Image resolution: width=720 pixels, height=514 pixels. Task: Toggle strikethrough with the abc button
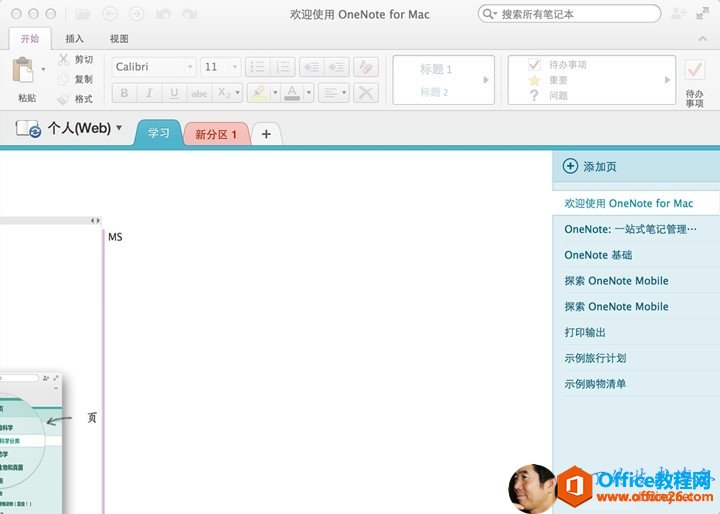pyautogui.click(x=199, y=93)
